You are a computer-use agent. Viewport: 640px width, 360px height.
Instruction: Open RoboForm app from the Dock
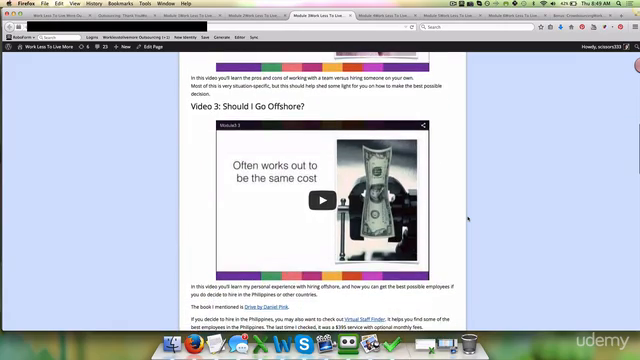(x=348, y=344)
